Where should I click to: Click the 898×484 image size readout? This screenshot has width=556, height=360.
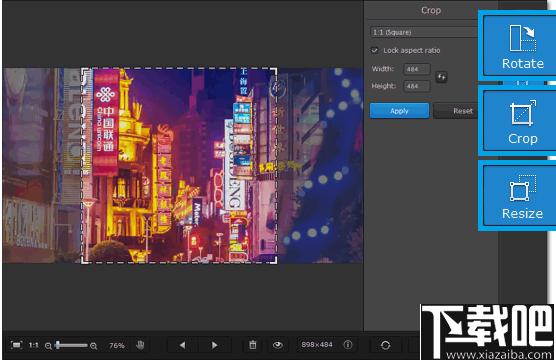coord(317,344)
